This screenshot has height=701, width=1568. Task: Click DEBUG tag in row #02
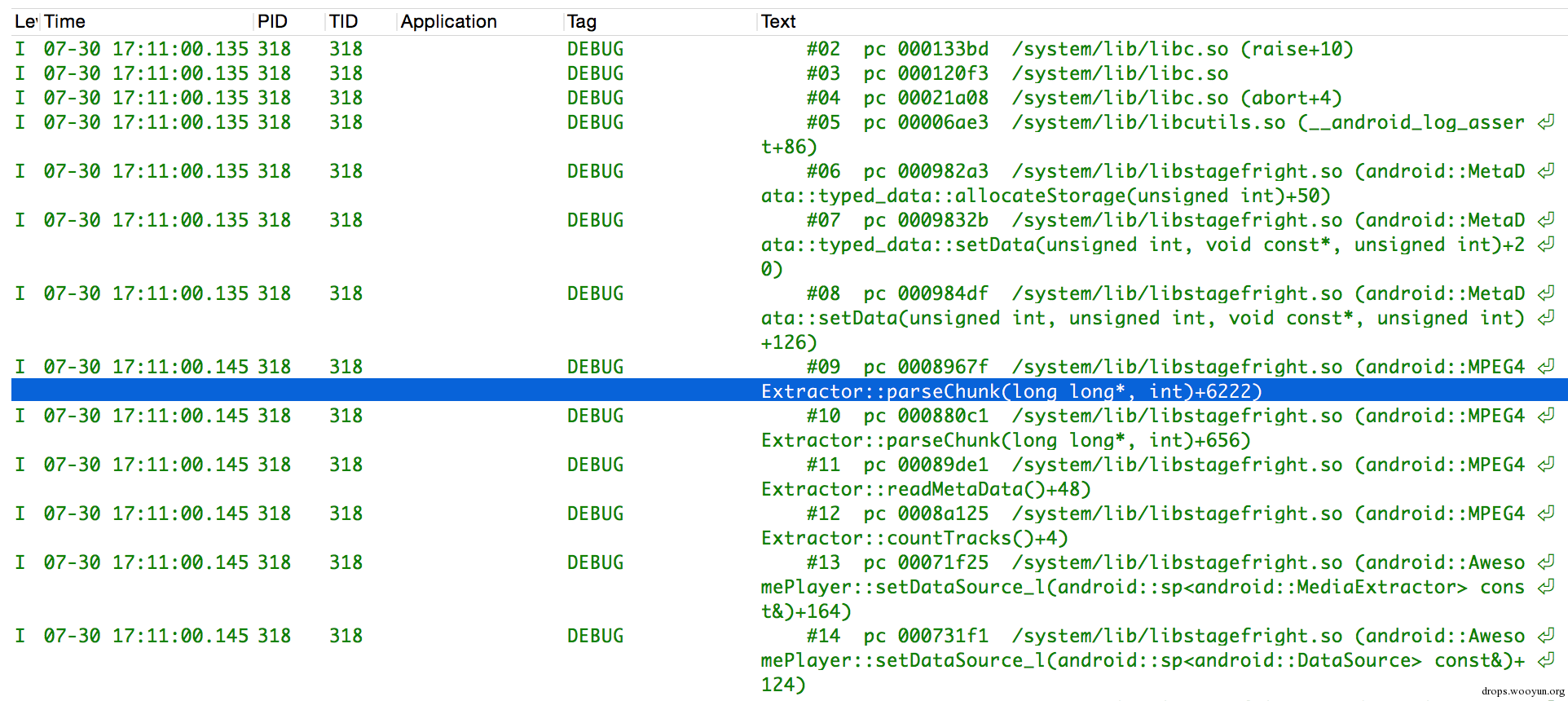pos(596,49)
